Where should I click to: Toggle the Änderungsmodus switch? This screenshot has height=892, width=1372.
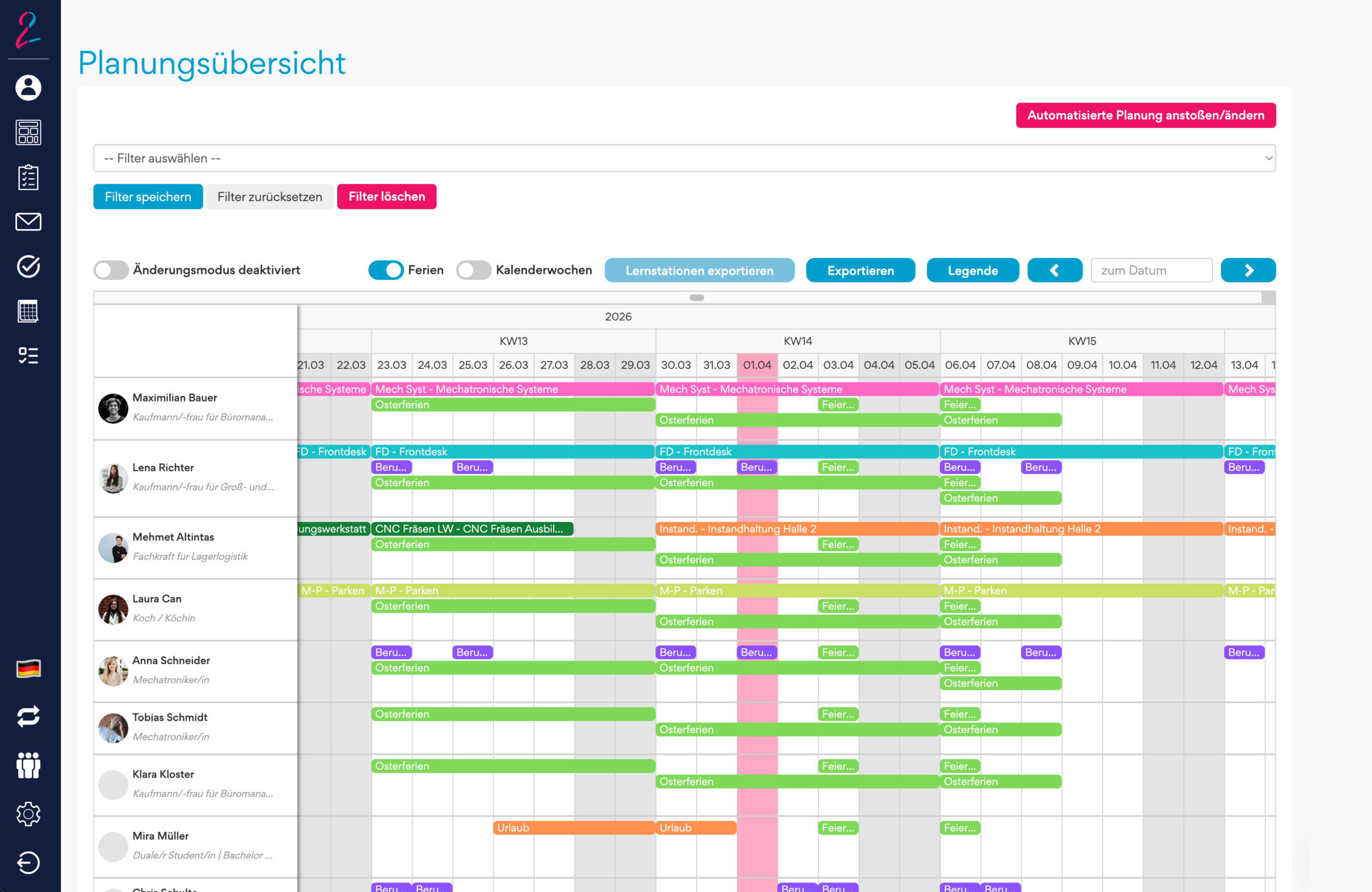tap(111, 270)
